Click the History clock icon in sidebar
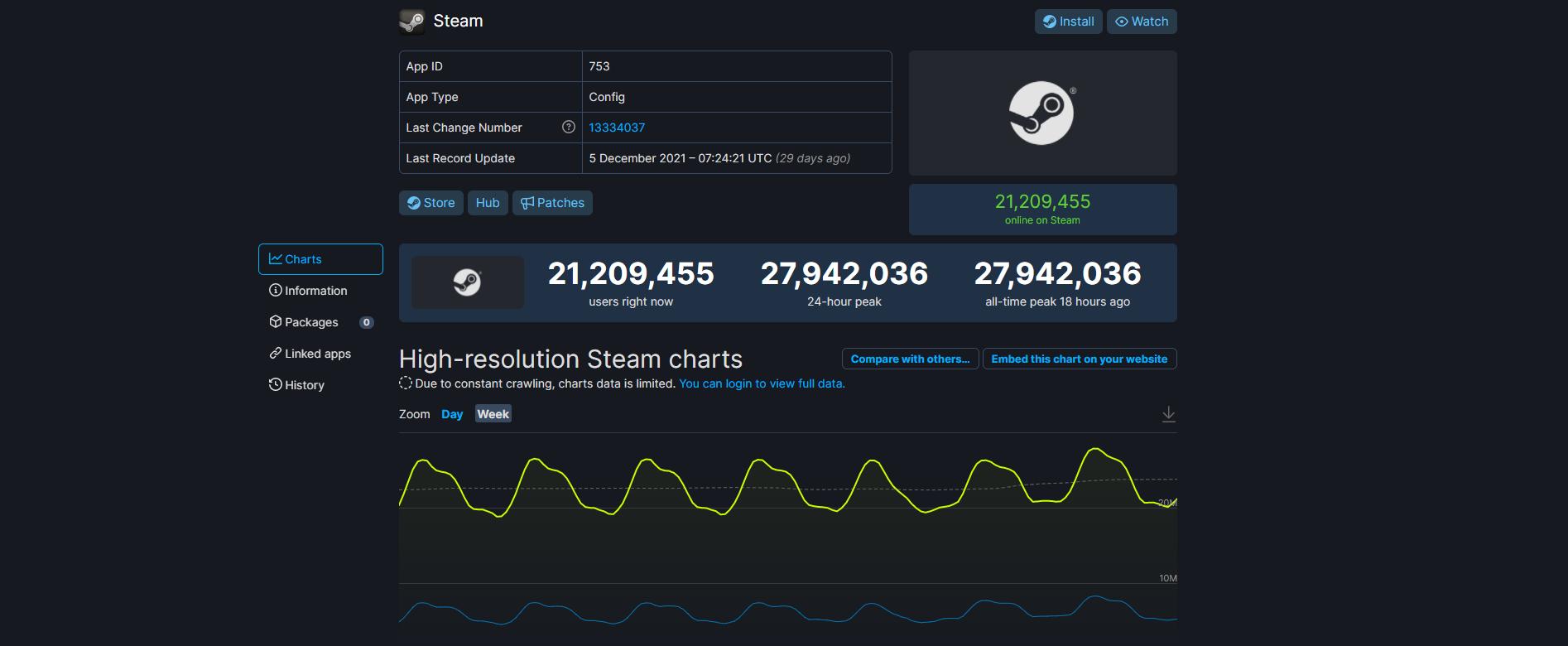The image size is (1568, 646). click(276, 384)
